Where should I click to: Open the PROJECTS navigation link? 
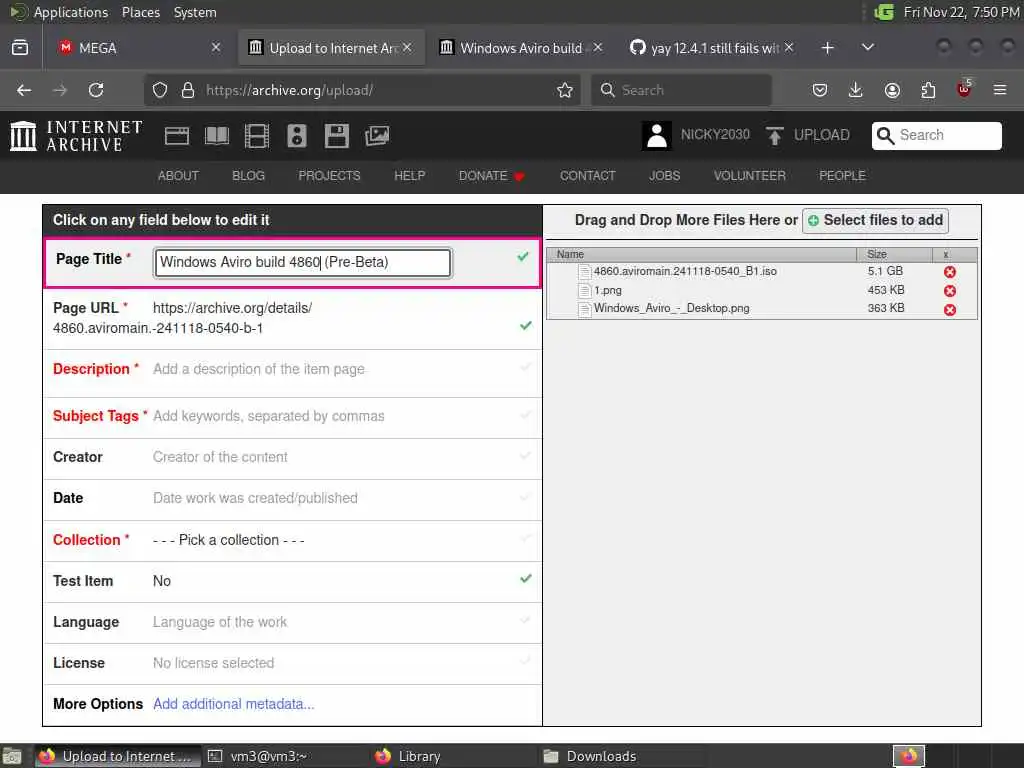pyautogui.click(x=329, y=176)
